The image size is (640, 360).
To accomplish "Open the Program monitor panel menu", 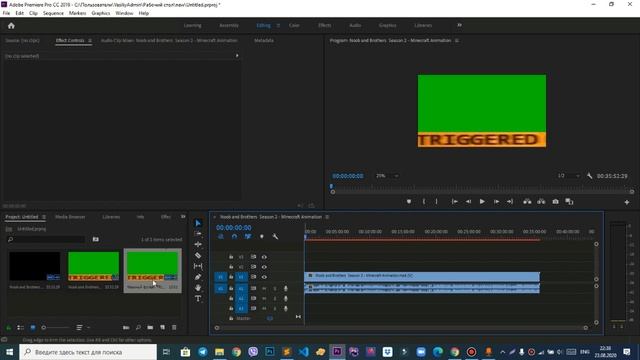I will 457,40.
